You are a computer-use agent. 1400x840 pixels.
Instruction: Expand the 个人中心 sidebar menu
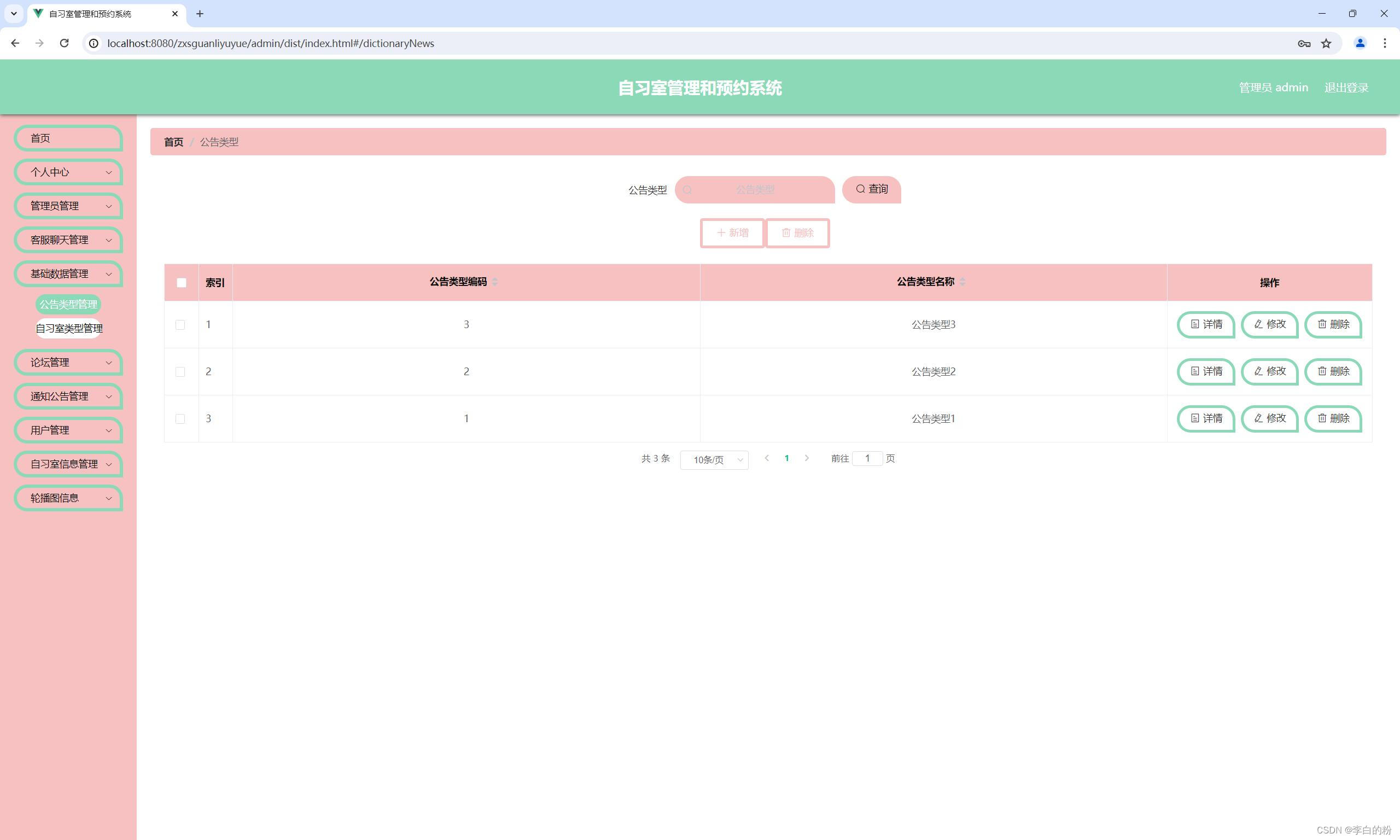(68, 172)
